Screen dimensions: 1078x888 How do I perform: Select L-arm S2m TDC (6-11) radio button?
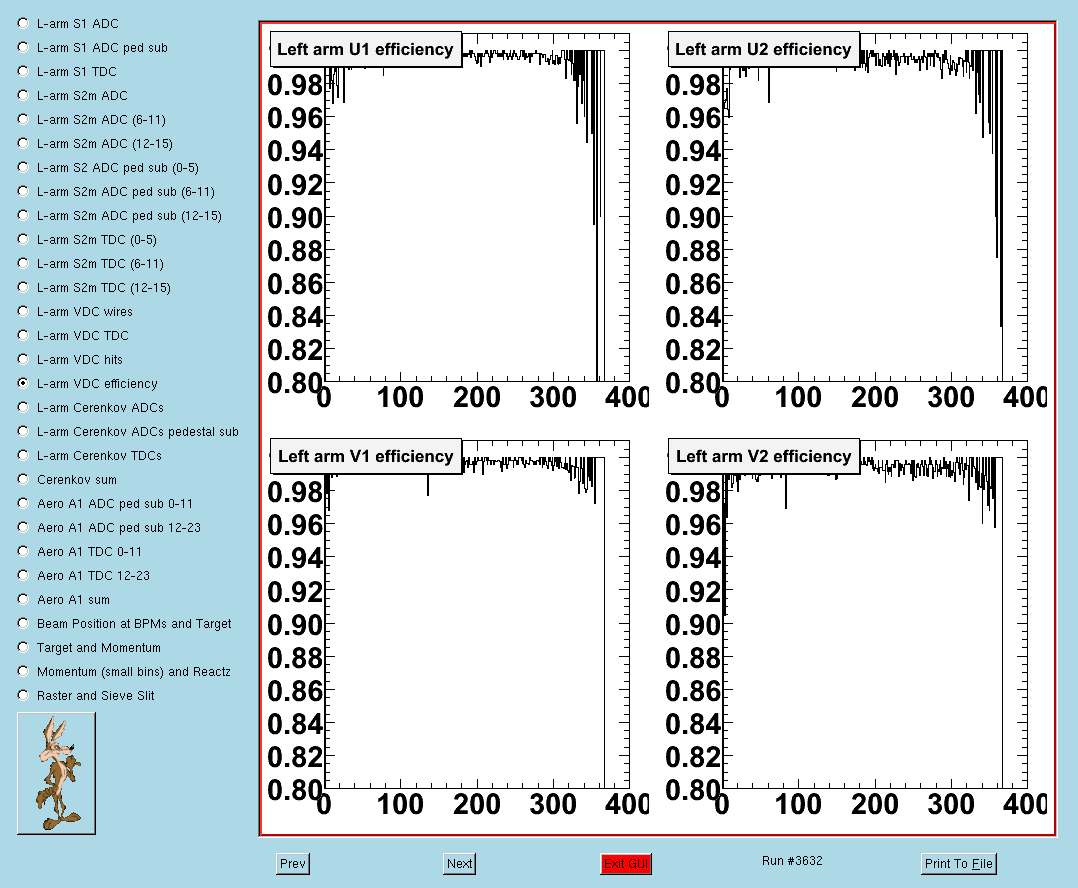[23, 264]
